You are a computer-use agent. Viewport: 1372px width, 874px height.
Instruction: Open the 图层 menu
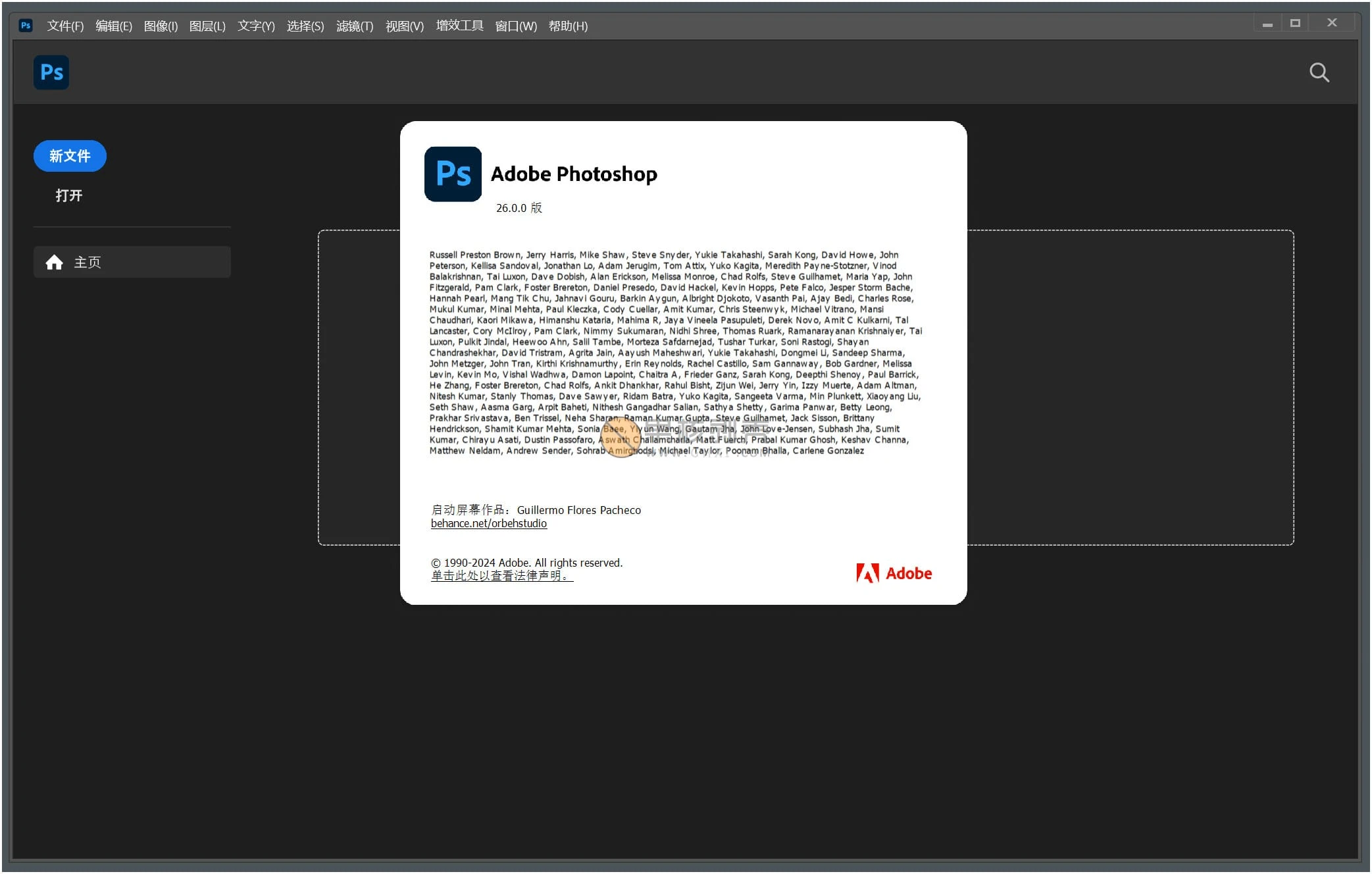(x=207, y=26)
